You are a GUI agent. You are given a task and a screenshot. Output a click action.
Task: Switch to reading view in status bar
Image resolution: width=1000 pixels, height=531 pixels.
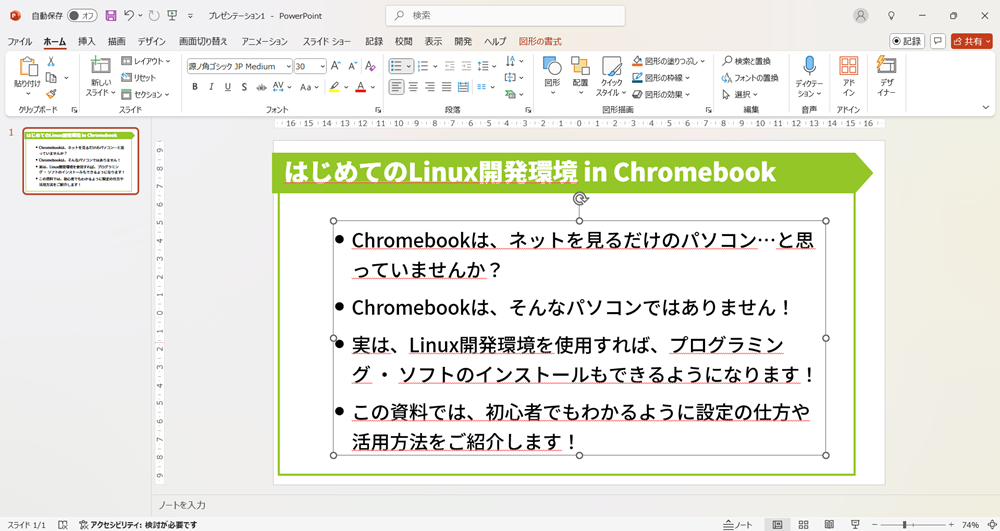[829, 524]
